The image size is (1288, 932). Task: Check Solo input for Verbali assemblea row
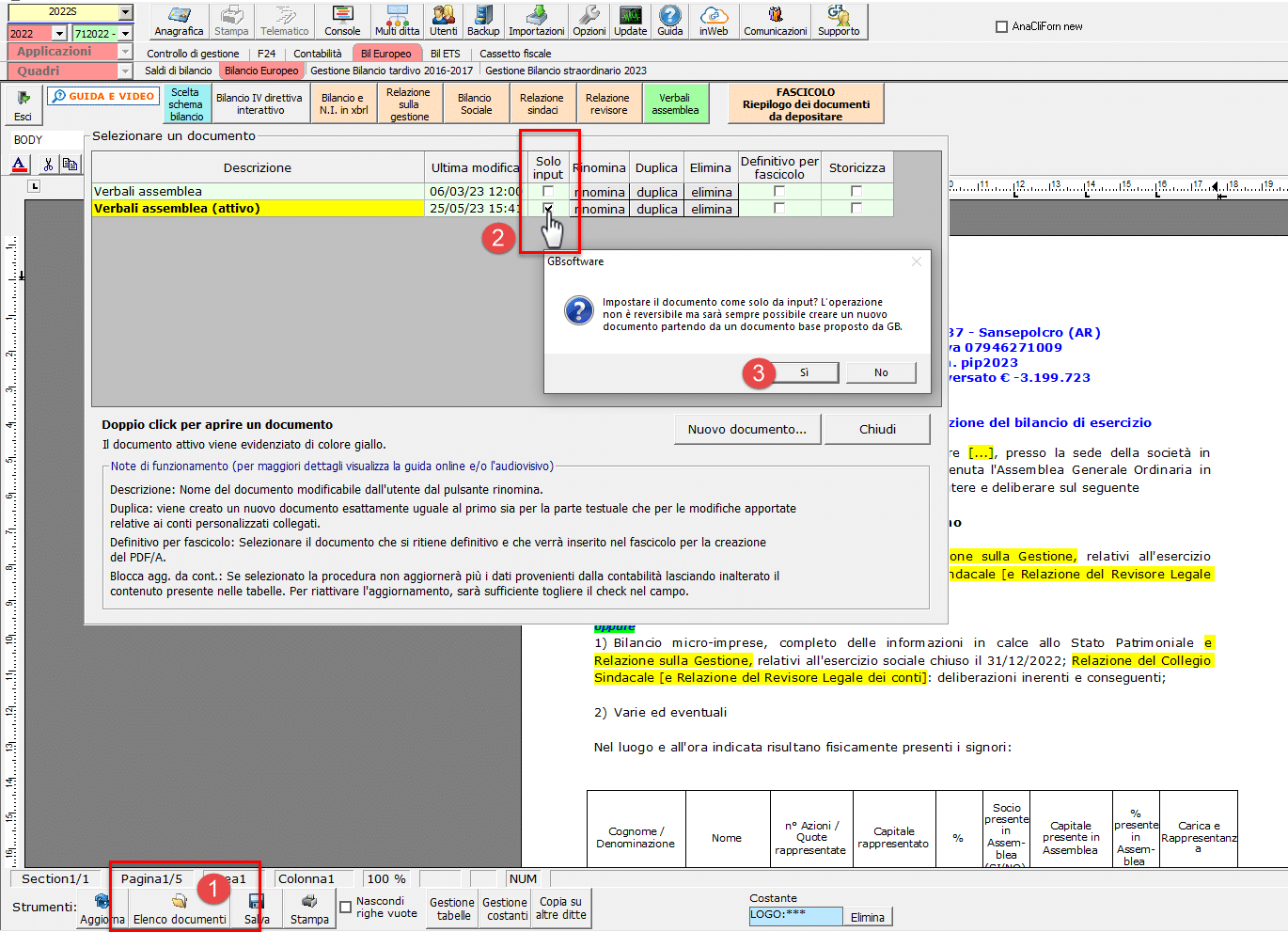coord(548,191)
